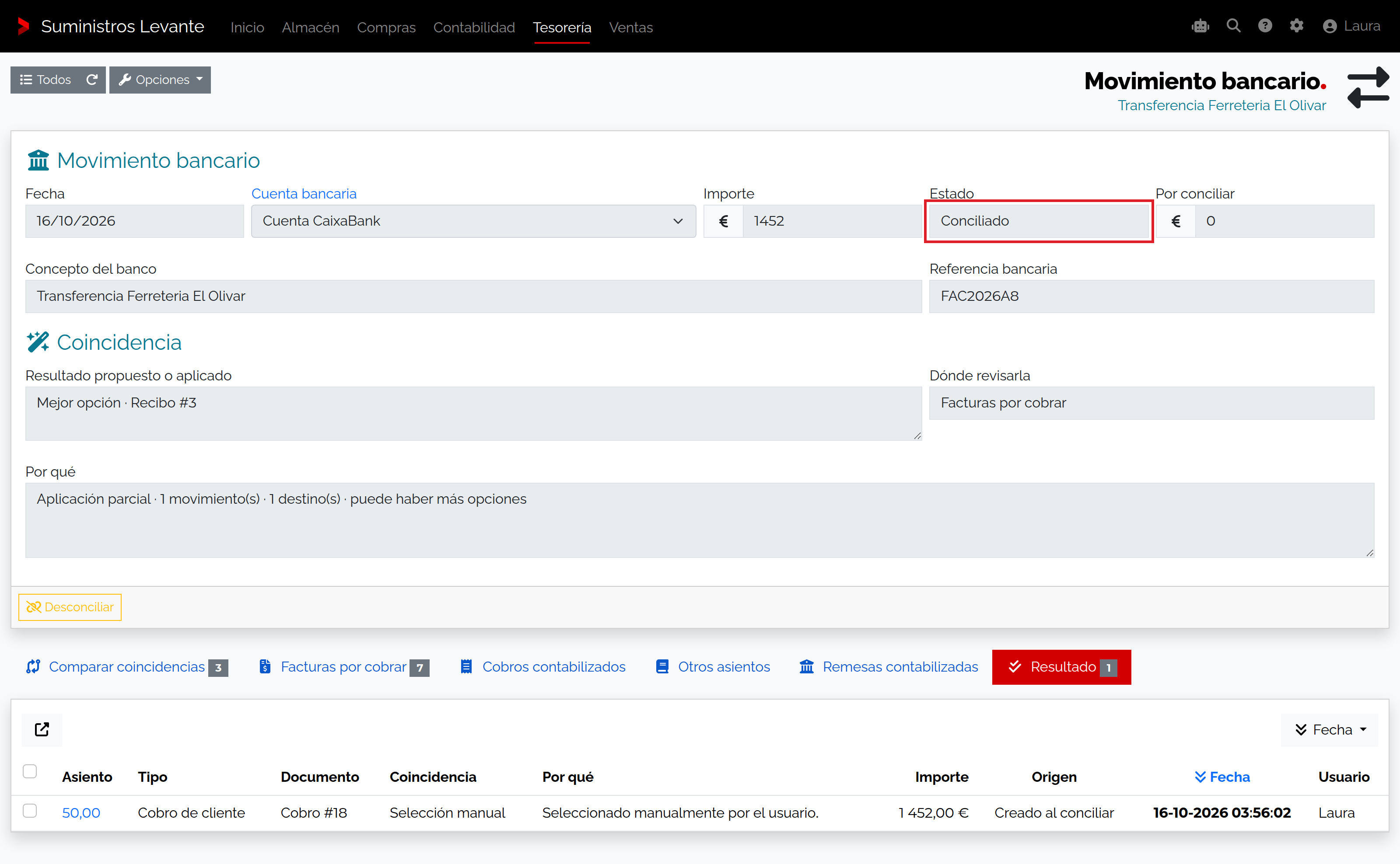Switch to Remesas contabilizadas tab
The image size is (1400, 864).
[889, 667]
